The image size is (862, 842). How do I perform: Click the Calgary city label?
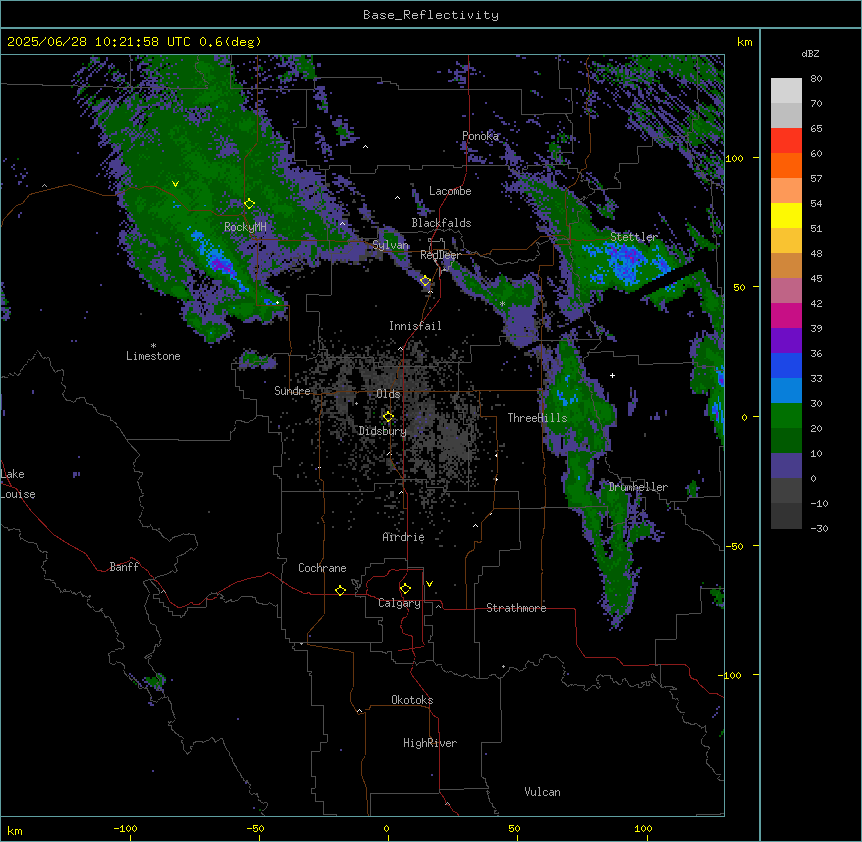pyautogui.click(x=399, y=603)
